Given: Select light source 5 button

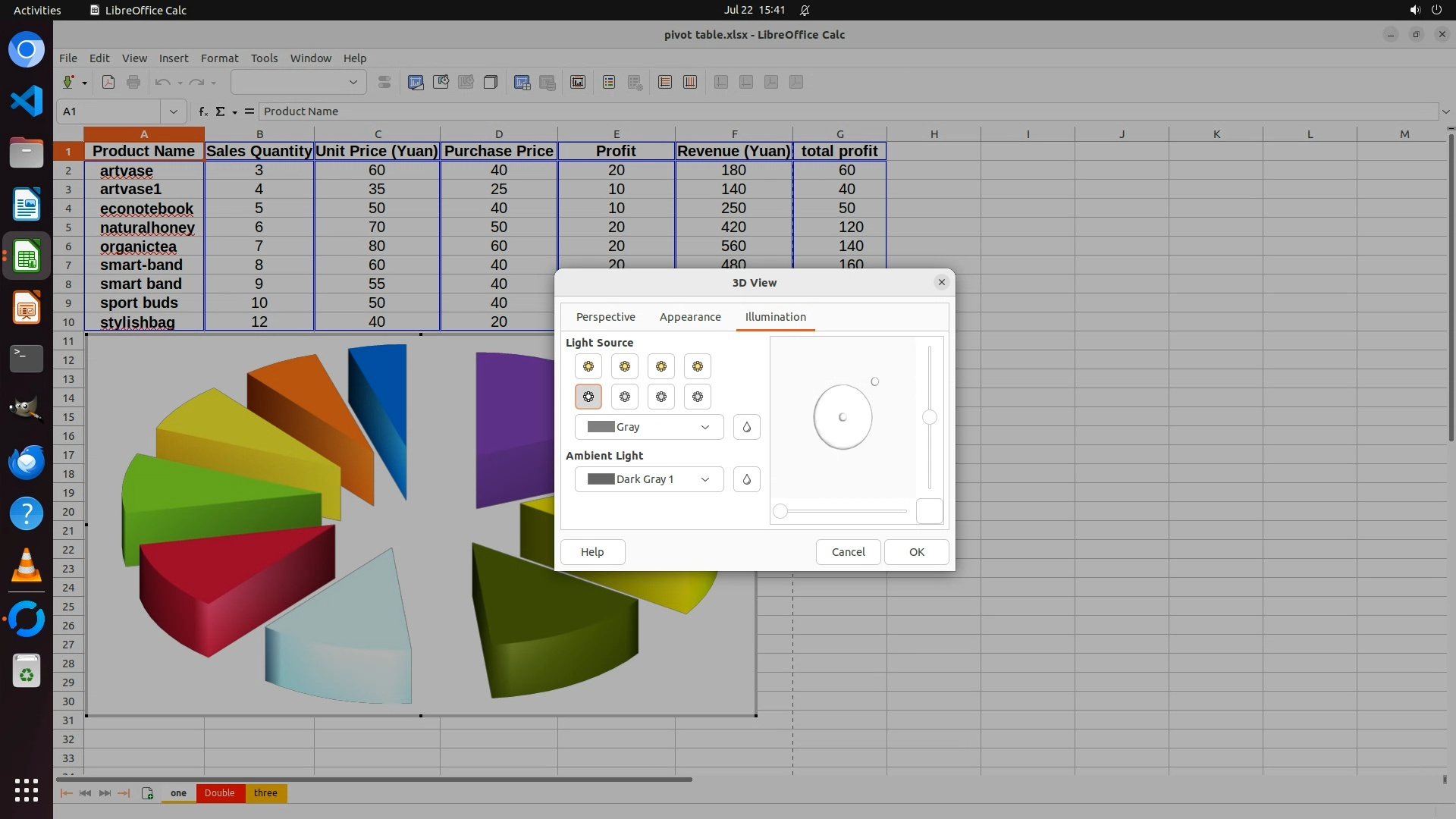Looking at the screenshot, I should 588,397.
